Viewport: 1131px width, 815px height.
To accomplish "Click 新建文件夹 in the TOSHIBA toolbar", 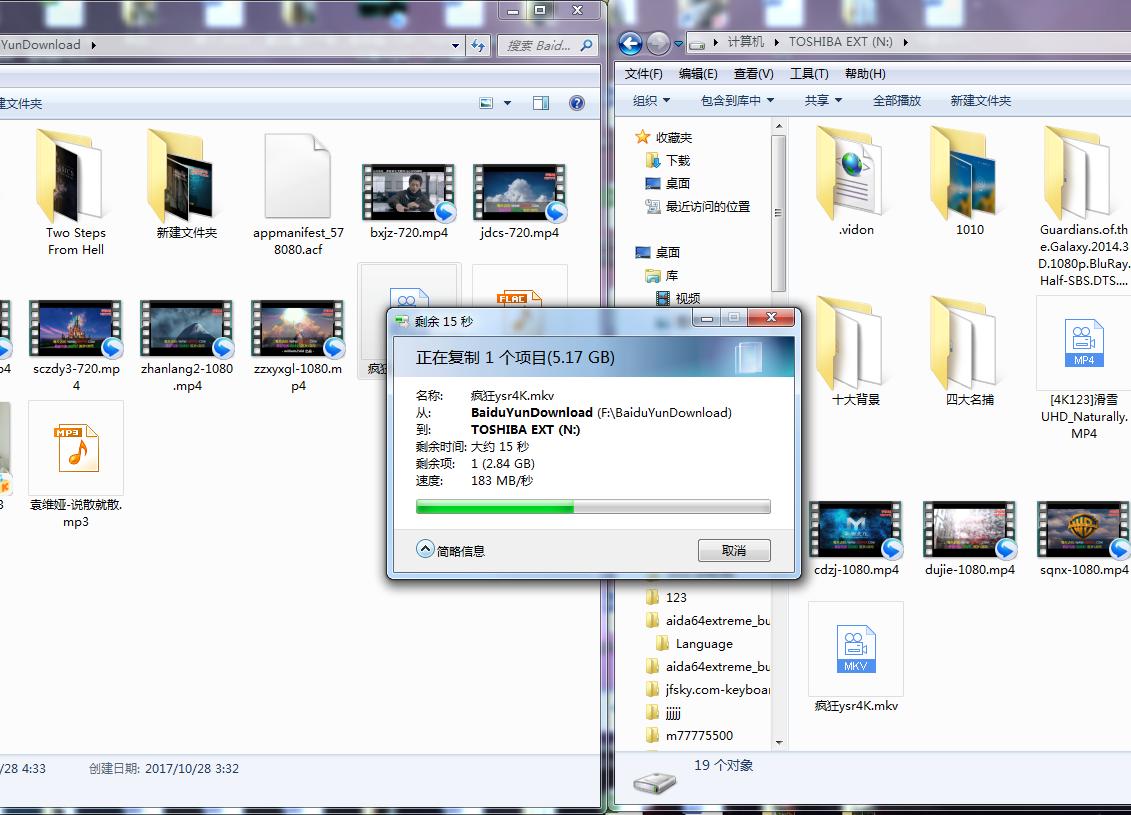I will click(x=980, y=100).
